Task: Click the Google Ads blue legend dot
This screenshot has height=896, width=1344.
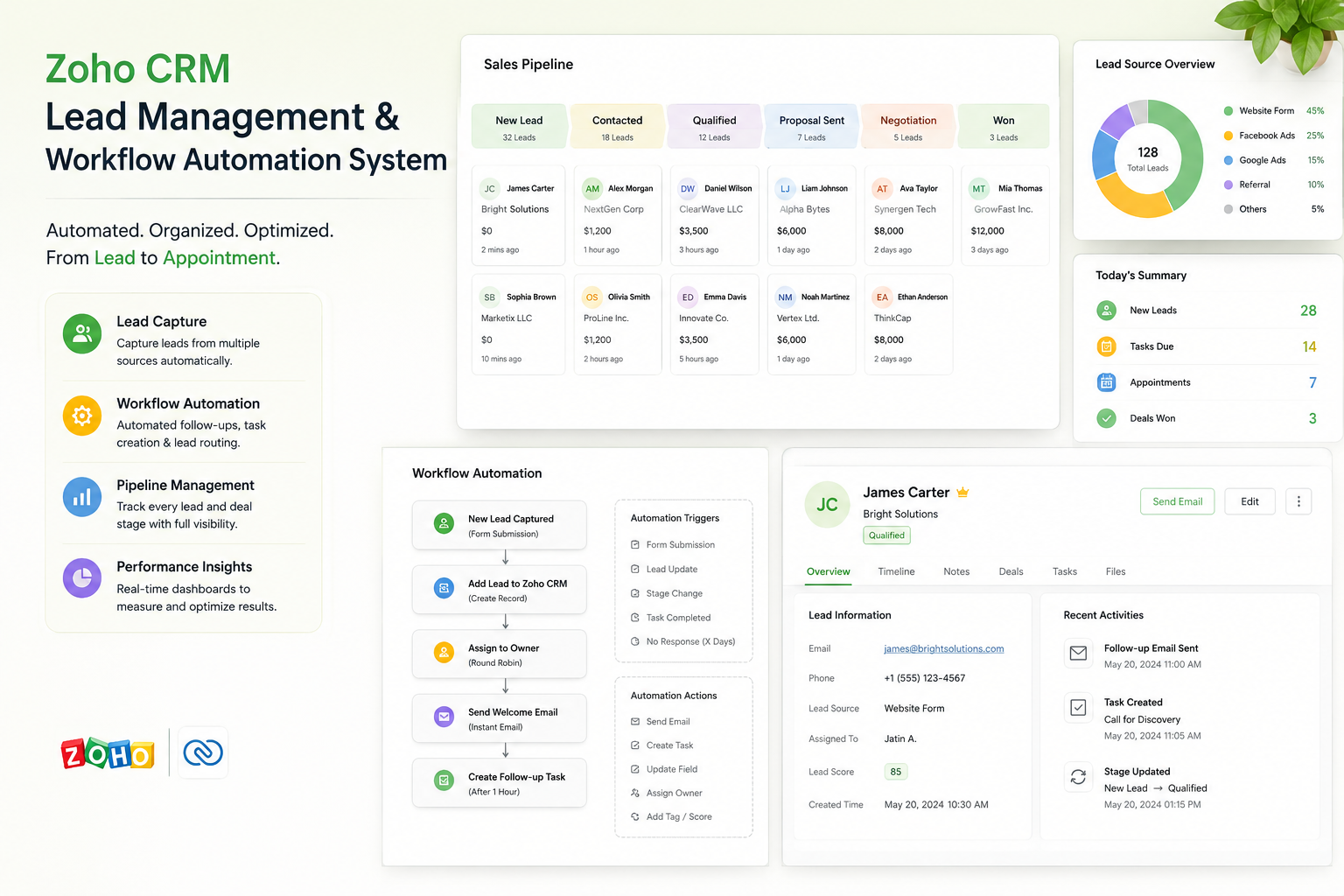Action: click(x=1228, y=160)
